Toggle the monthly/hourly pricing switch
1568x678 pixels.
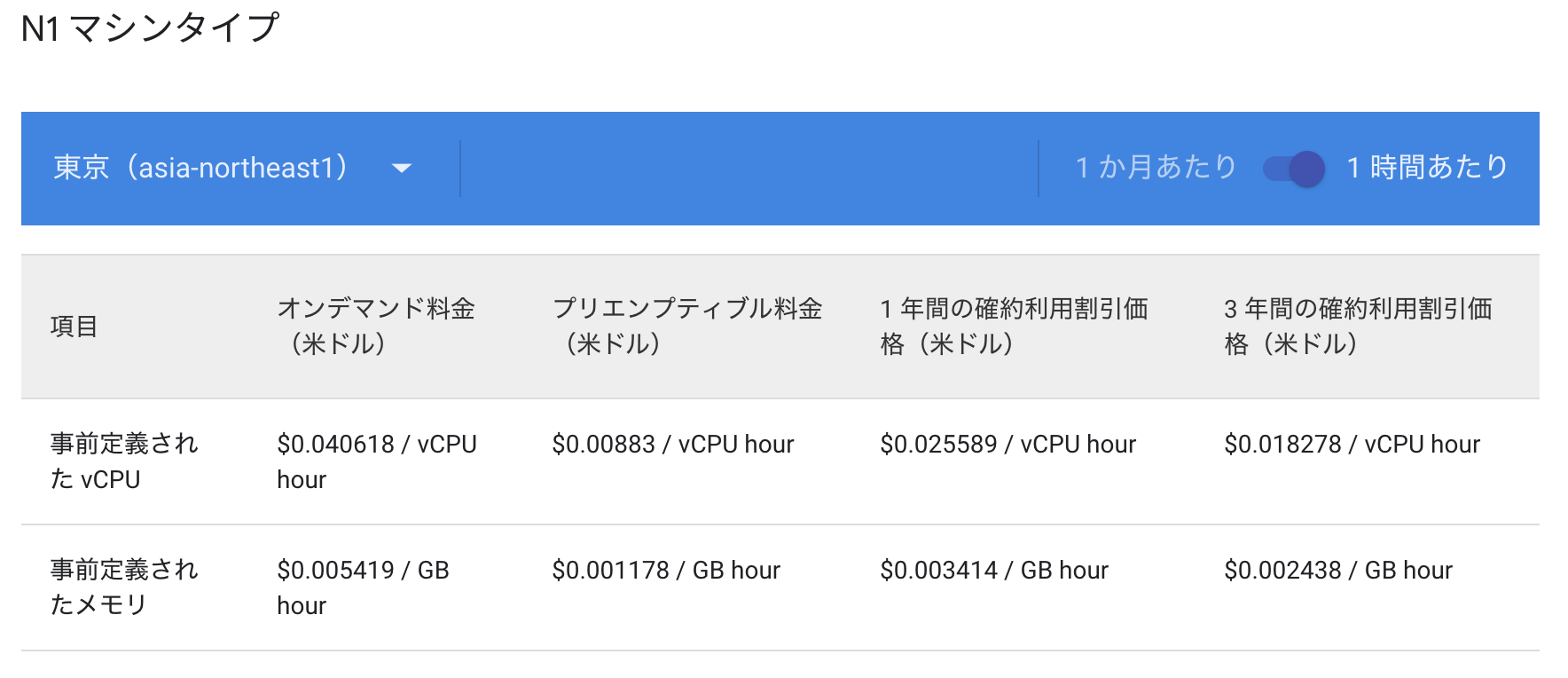click(1294, 168)
